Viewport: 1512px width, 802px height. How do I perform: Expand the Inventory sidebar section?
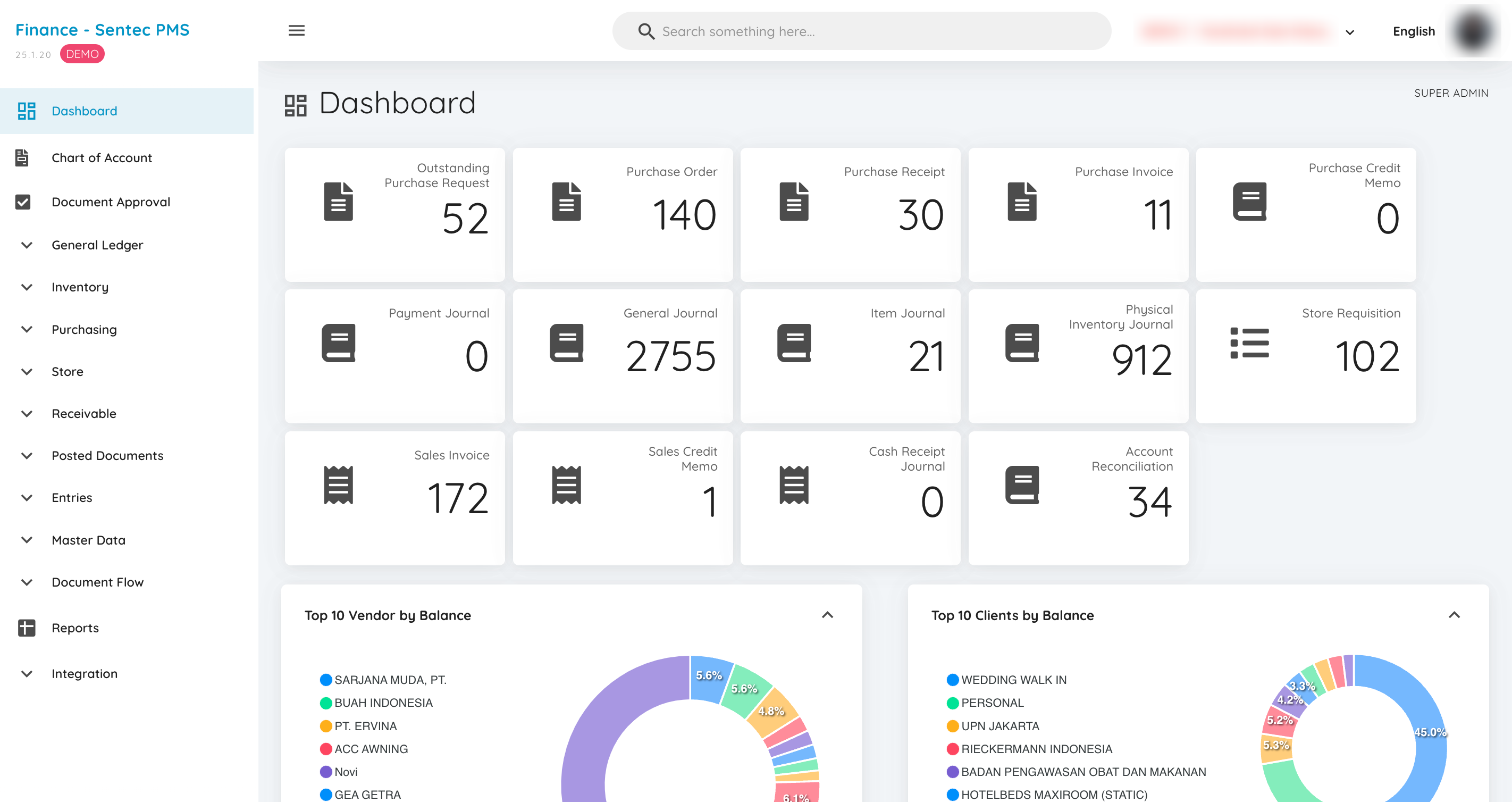127,287
